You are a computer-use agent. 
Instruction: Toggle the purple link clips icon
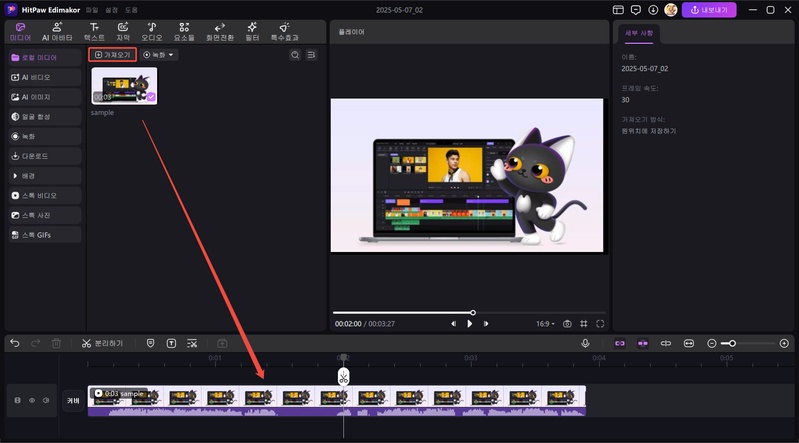tap(620, 343)
